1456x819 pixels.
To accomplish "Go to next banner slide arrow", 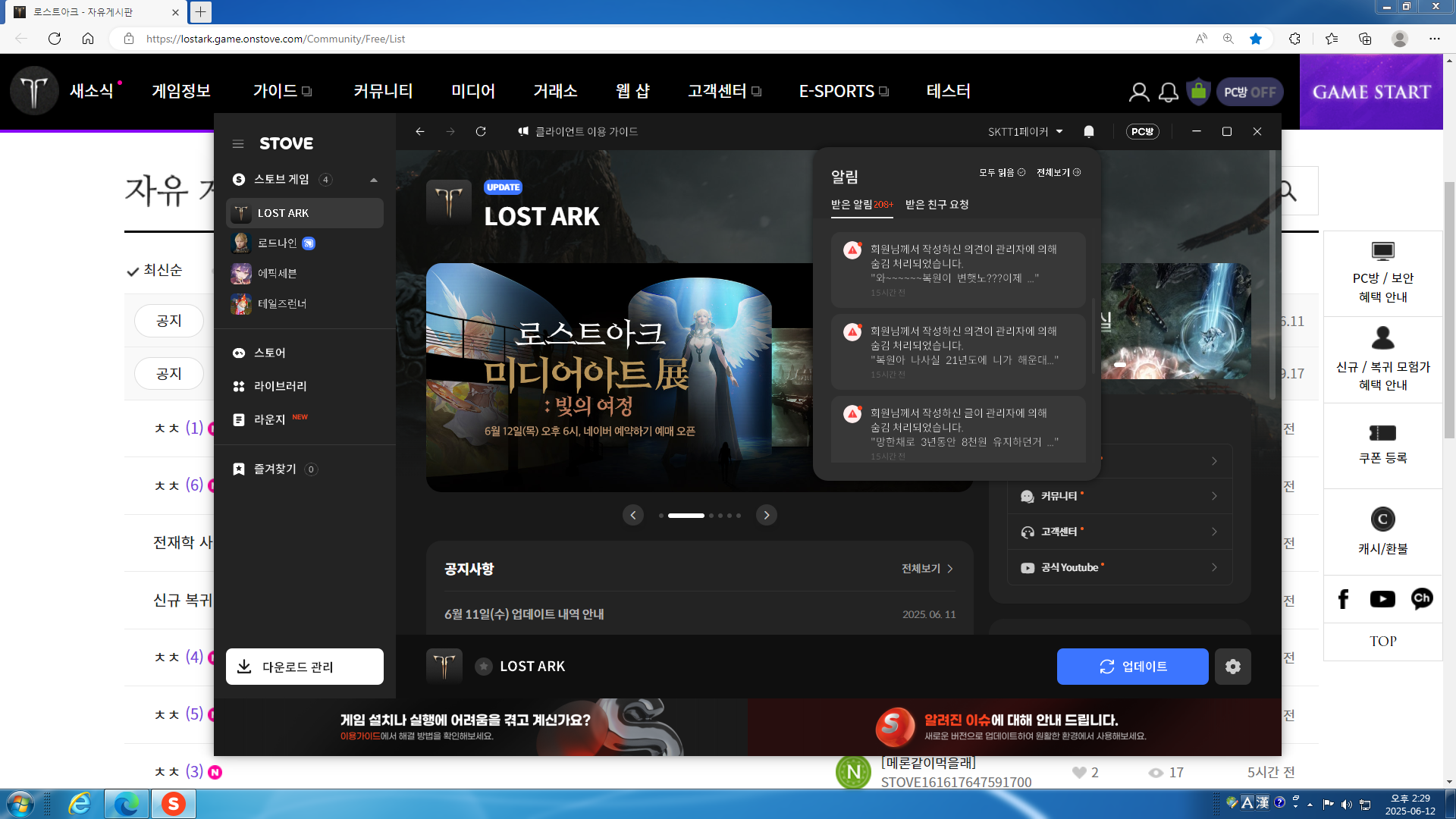I will pos(766,516).
